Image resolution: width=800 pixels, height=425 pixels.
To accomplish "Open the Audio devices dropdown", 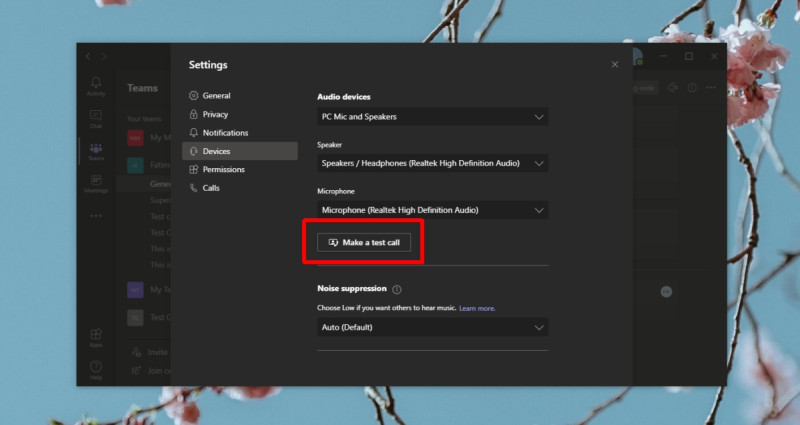I will point(433,117).
